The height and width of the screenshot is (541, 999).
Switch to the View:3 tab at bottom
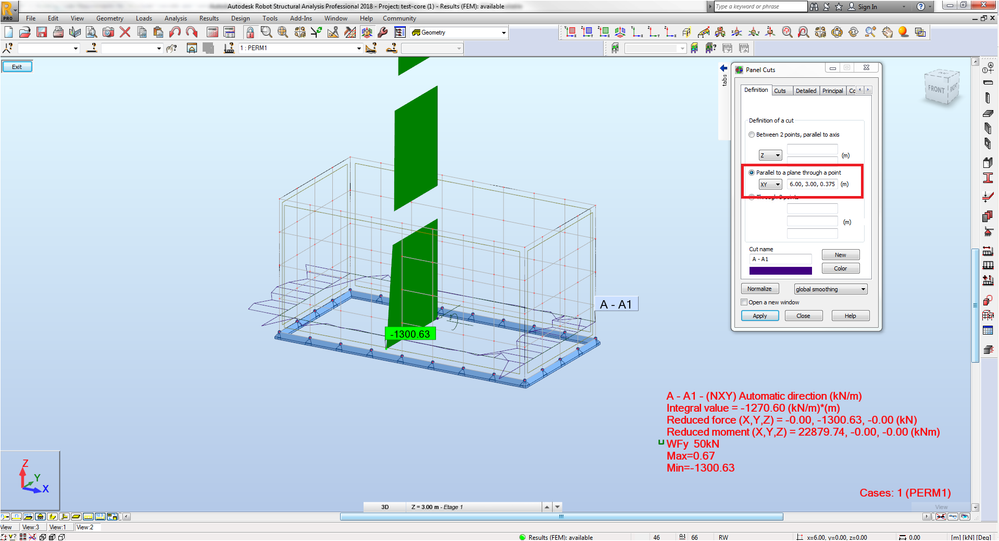tap(31, 527)
